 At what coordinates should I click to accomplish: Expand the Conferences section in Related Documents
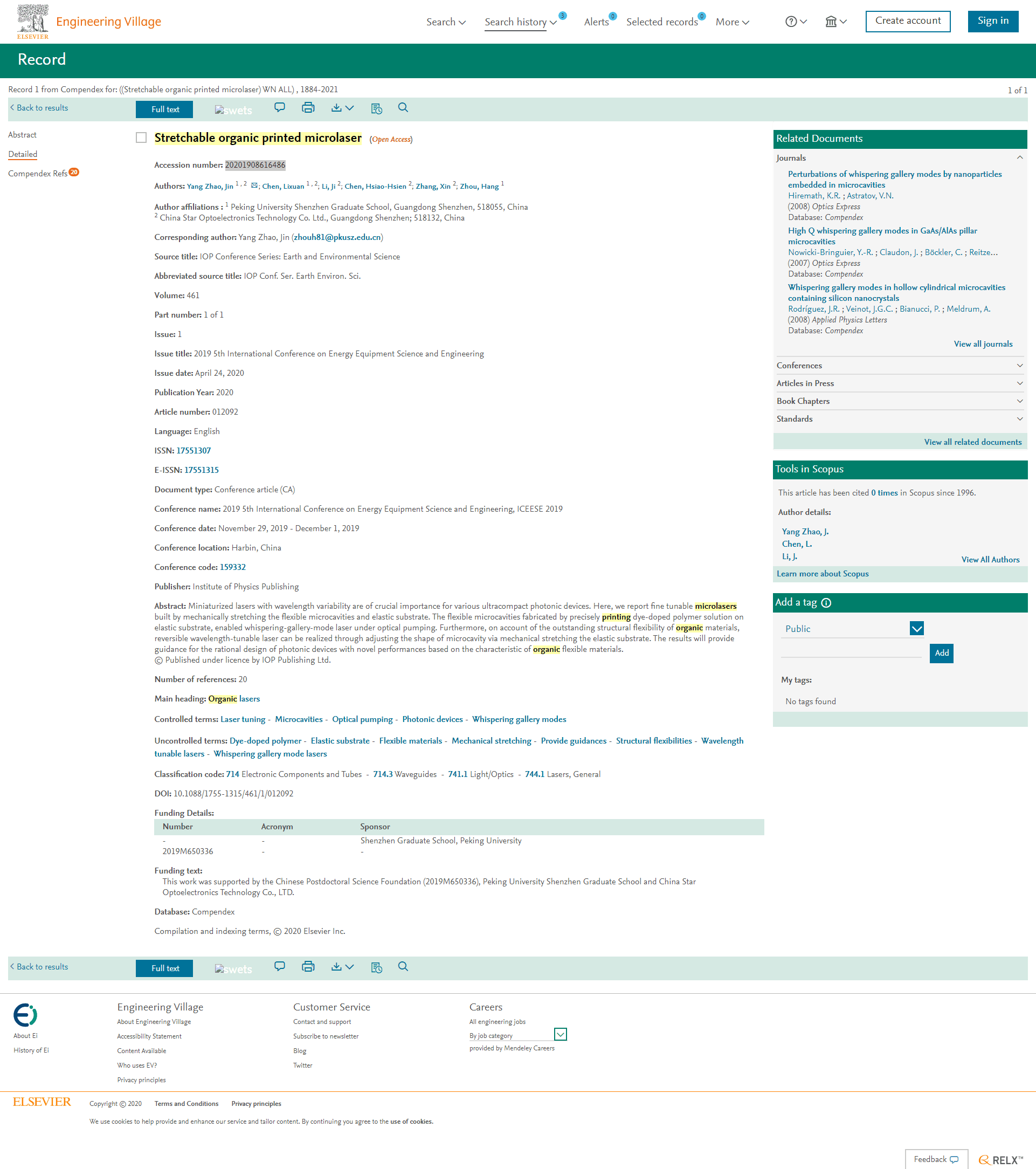point(900,366)
